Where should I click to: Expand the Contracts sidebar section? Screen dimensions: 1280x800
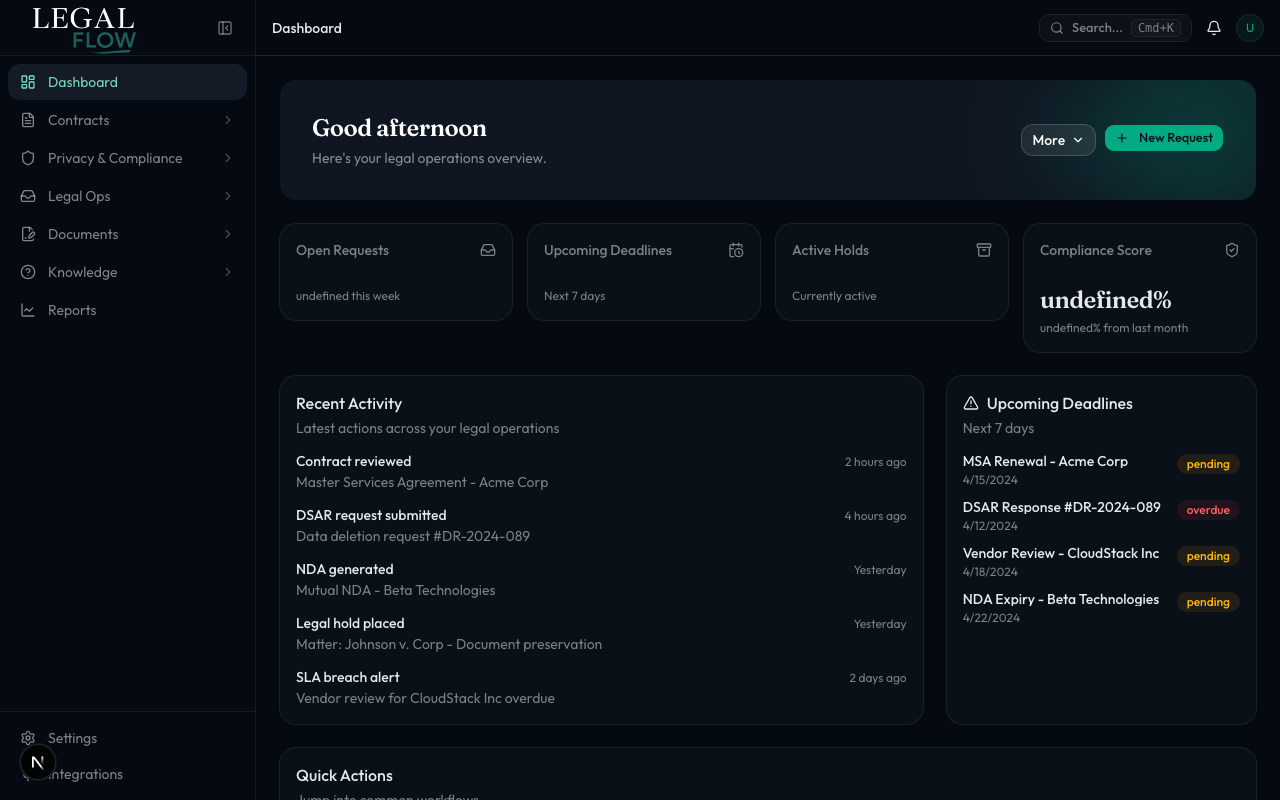coord(227,120)
